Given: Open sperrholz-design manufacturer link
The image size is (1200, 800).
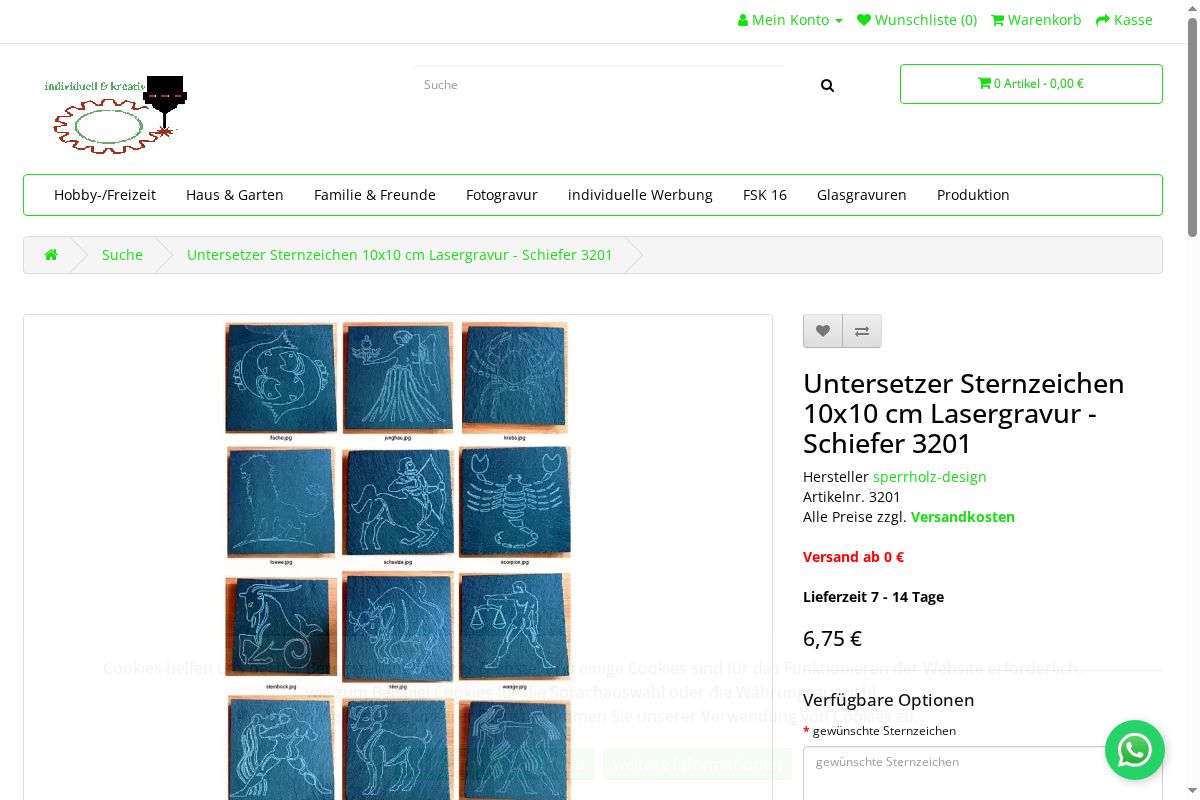Looking at the screenshot, I should (929, 477).
